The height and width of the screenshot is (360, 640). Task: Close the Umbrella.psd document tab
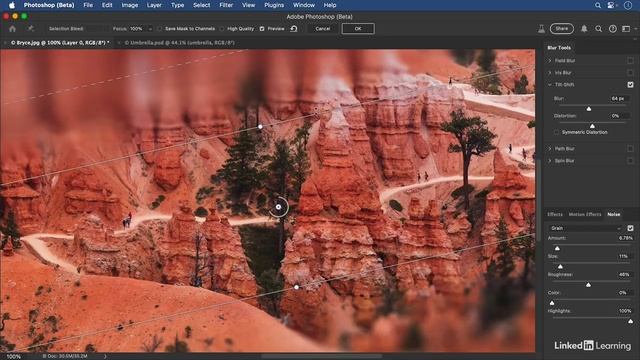pyautogui.click(x=119, y=42)
